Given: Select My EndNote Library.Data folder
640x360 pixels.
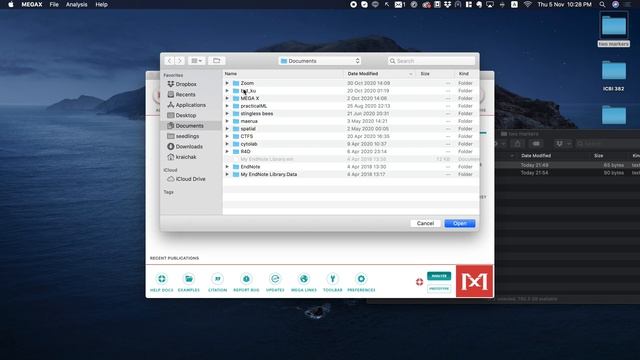Looking at the screenshot, I should pyautogui.click(x=351, y=174).
